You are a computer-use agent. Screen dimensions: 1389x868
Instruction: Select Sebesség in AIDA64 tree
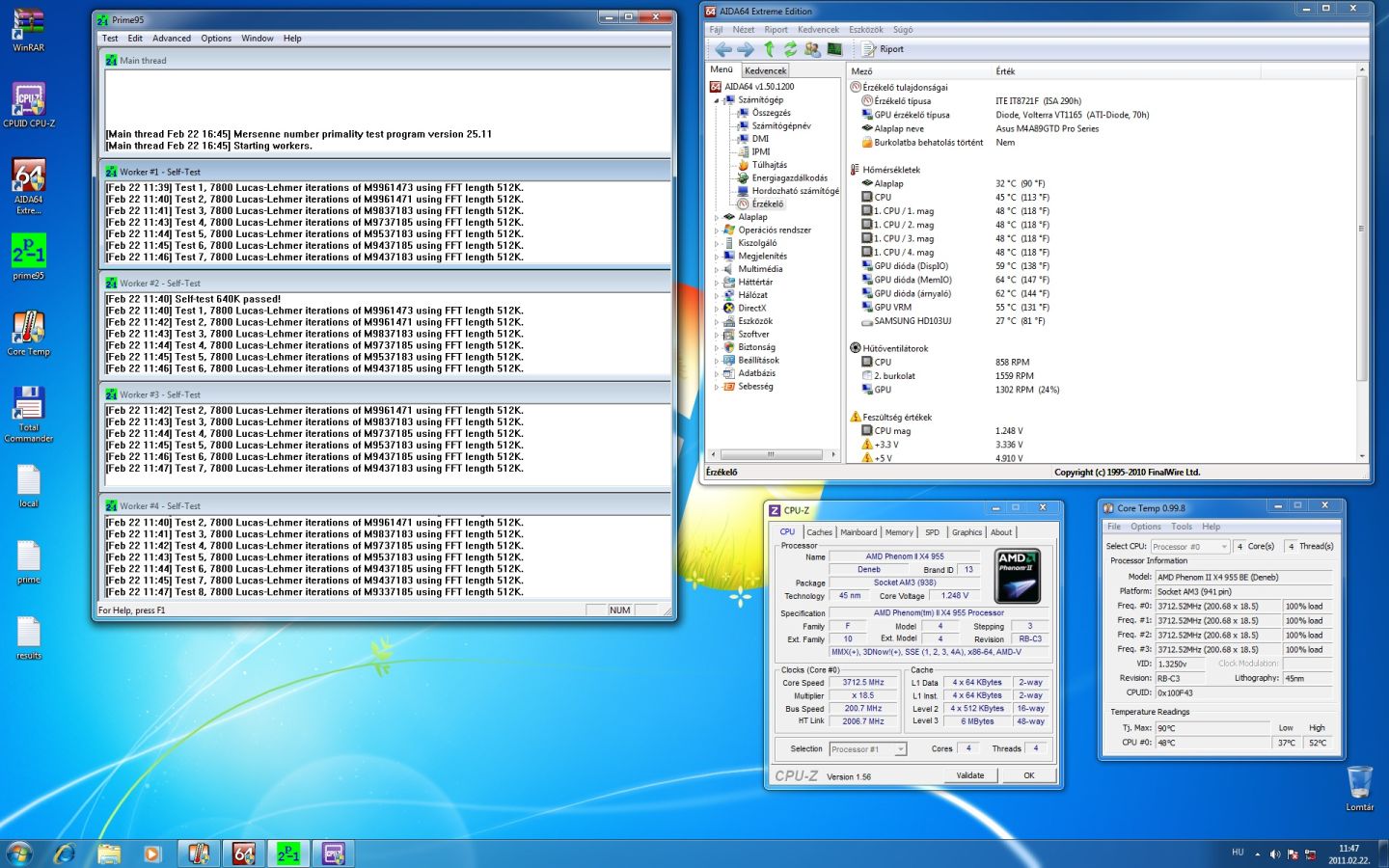point(755,387)
